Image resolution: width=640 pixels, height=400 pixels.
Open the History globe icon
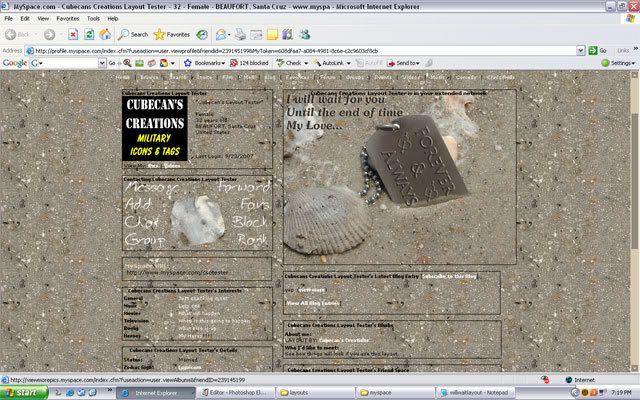coord(202,35)
